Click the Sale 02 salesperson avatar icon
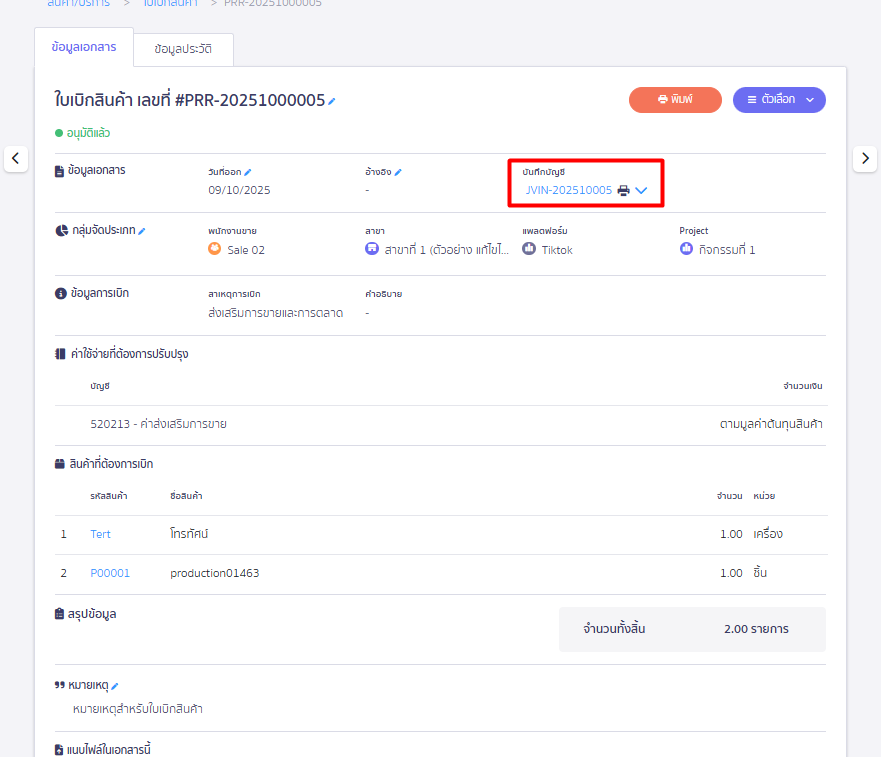Image resolution: width=881 pixels, height=757 pixels. (214, 249)
